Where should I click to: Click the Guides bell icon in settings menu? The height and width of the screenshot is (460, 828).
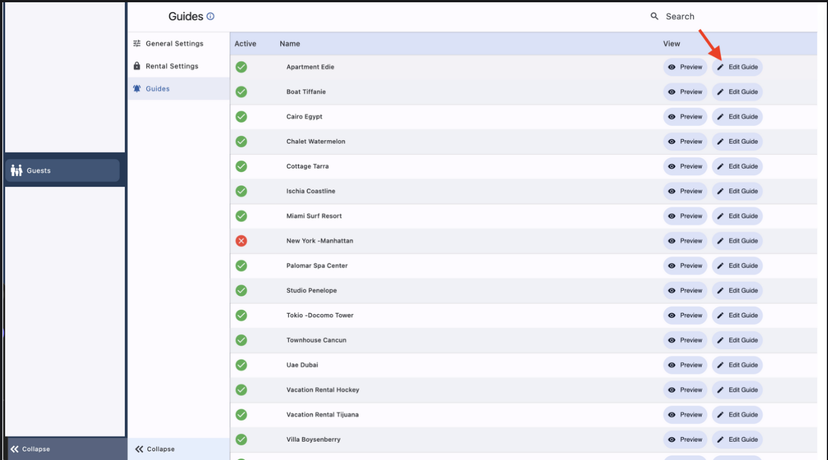137,89
